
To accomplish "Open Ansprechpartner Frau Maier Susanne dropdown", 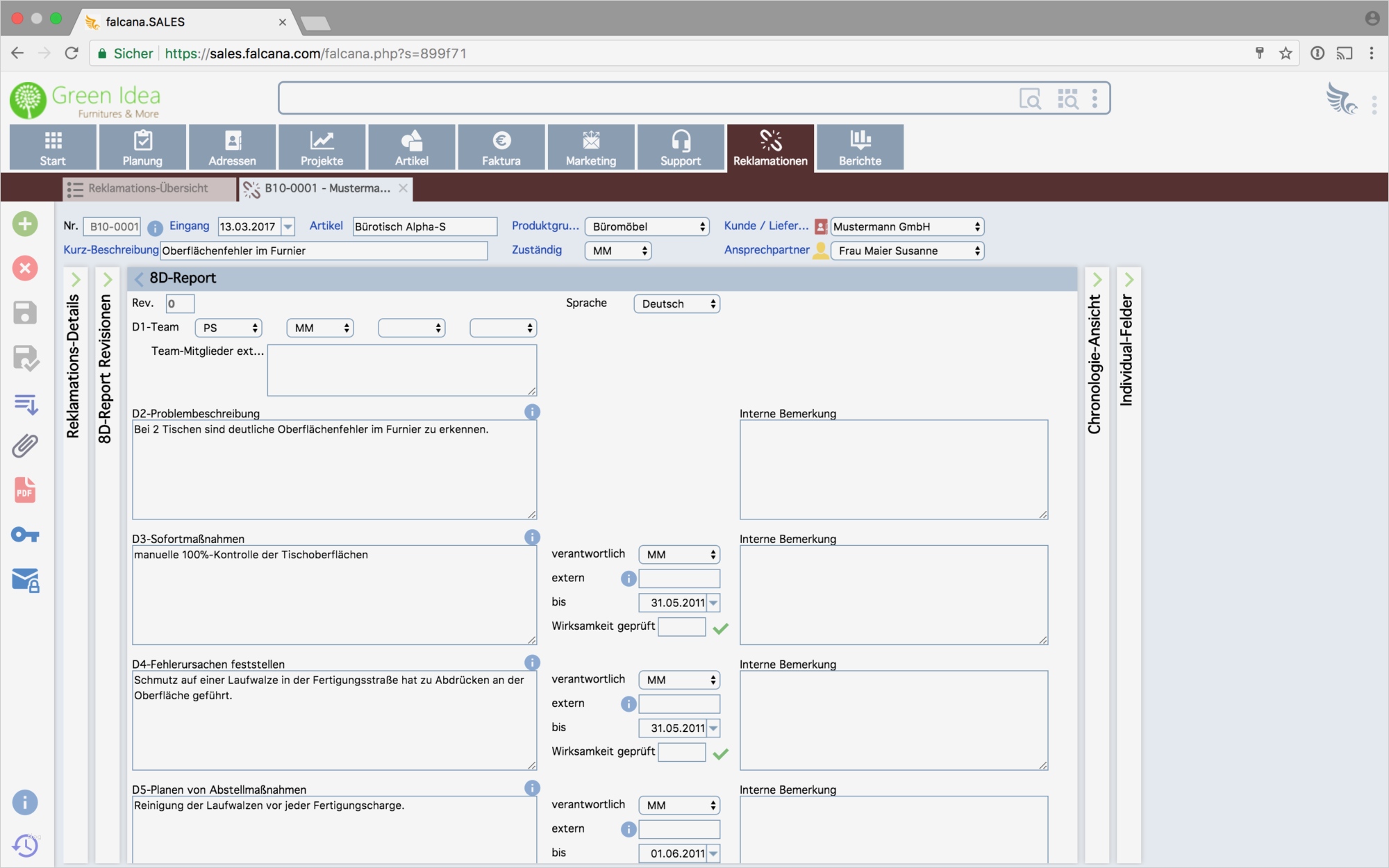I will click(x=907, y=251).
